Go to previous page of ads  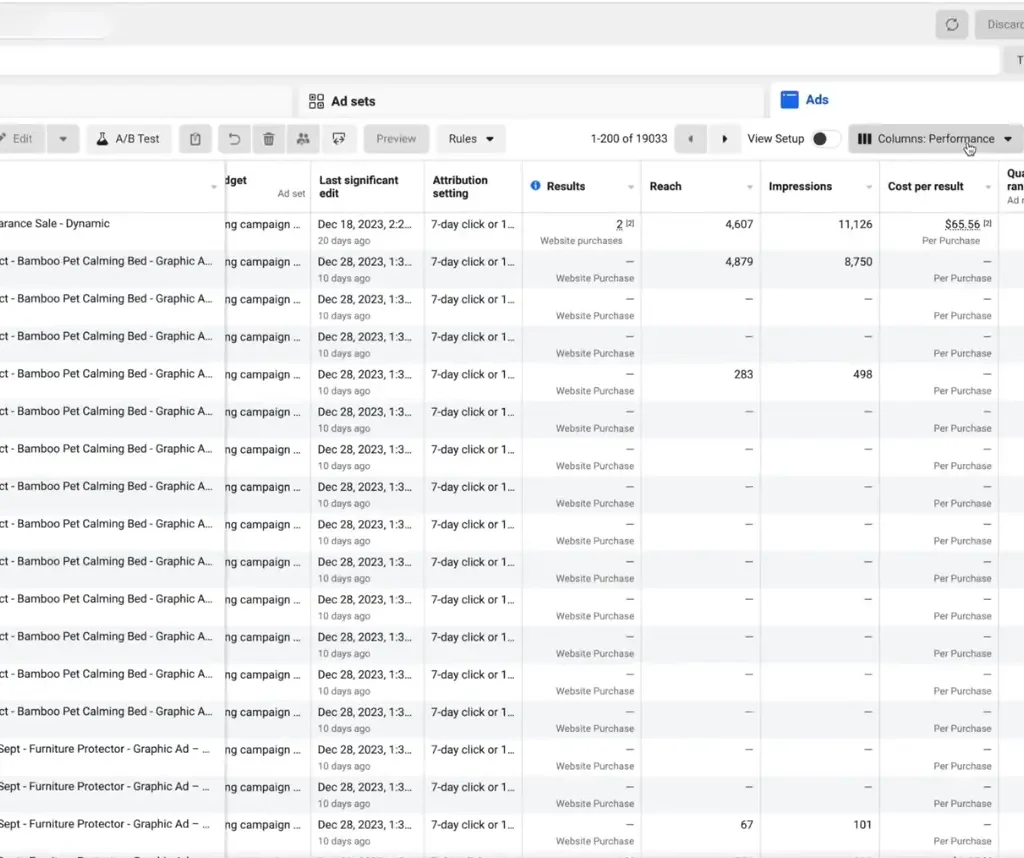pyautogui.click(x=690, y=139)
